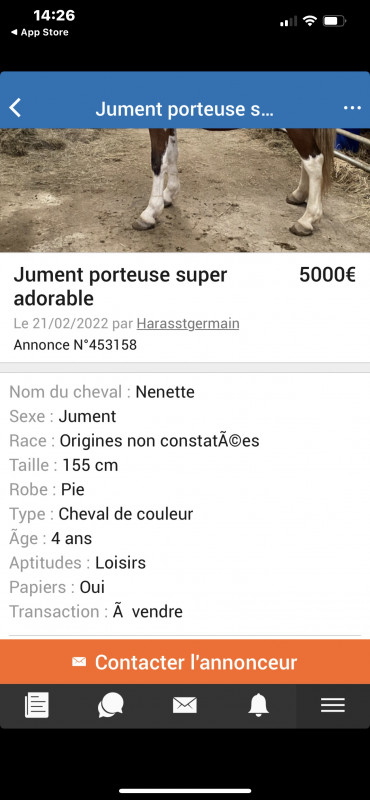Viewport: 370px width, 800px height.
Task: Open the envelope messages icon
Action: click(185, 706)
